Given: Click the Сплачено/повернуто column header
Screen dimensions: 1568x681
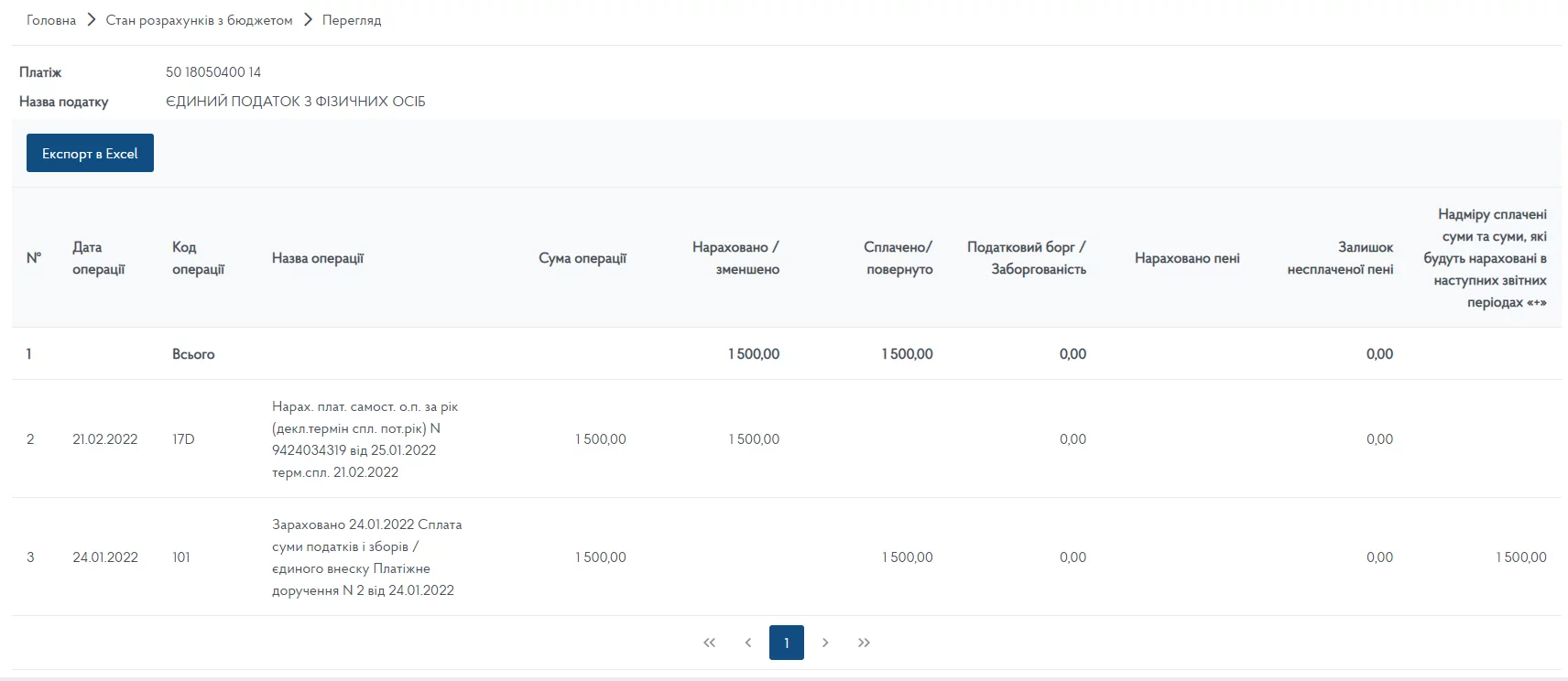Looking at the screenshot, I should [x=898, y=258].
